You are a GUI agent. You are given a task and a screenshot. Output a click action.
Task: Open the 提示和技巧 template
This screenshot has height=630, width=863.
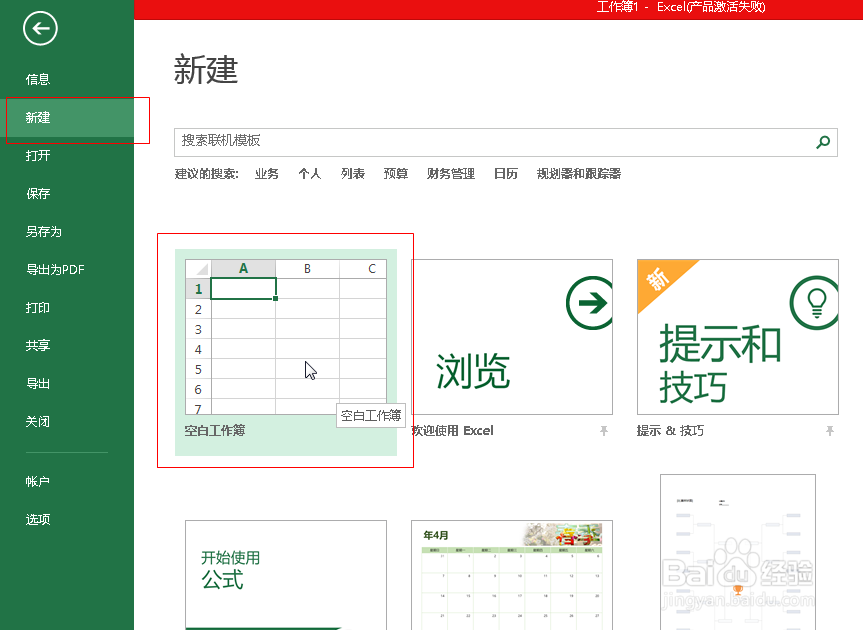(738, 337)
